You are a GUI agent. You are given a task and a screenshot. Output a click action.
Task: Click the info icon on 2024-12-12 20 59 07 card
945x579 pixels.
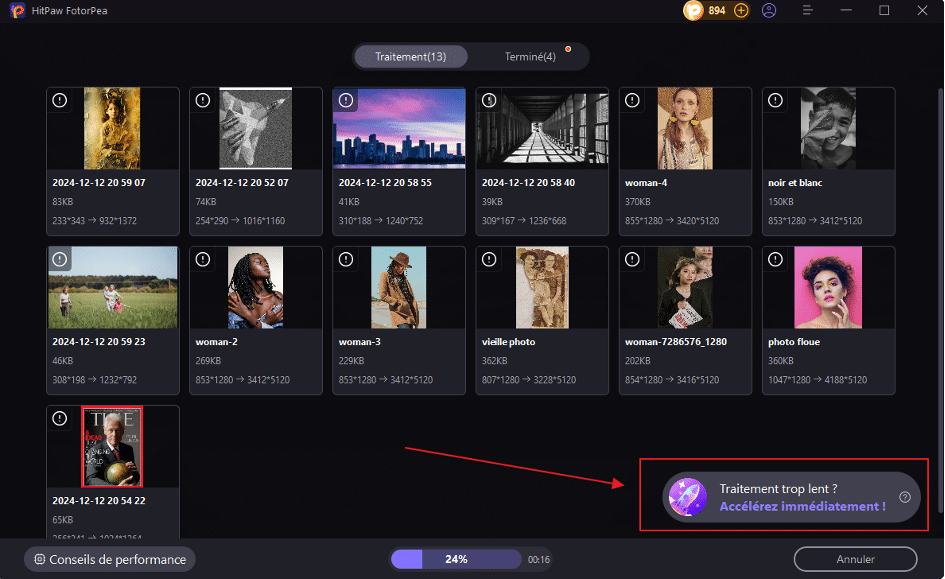60,100
